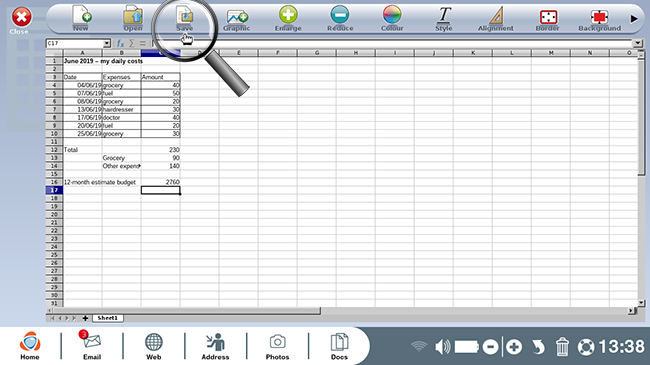The image size is (650, 365).
Task: Select the Alignment tool
Action: point(496,16)
